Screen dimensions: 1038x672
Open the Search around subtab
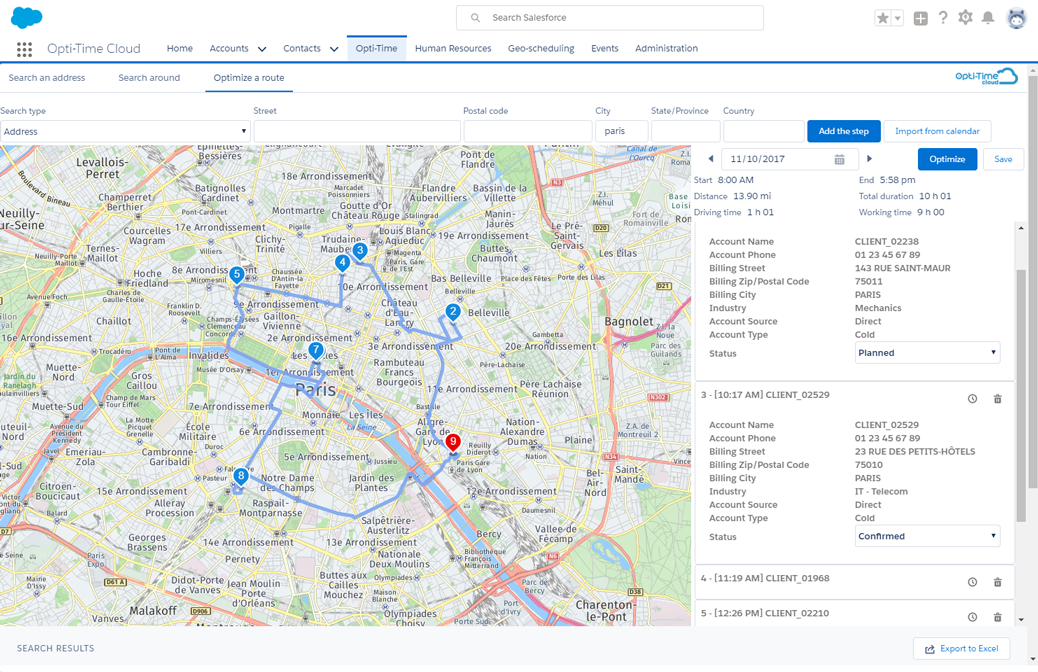pyautogui.click(x=148, y=77)
